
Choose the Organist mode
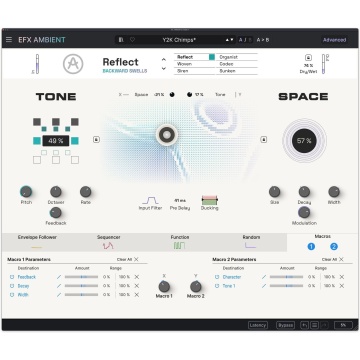click(x=237, y=57)
